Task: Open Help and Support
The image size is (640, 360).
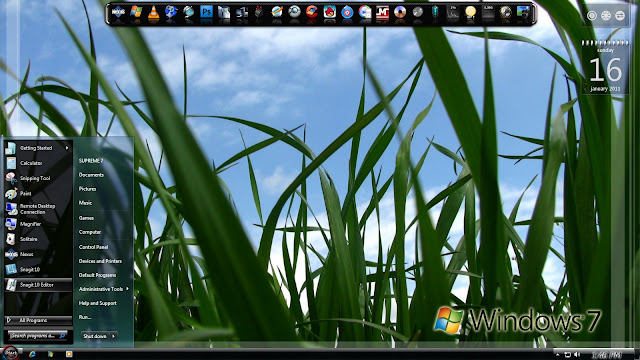Action: [98, 303]
